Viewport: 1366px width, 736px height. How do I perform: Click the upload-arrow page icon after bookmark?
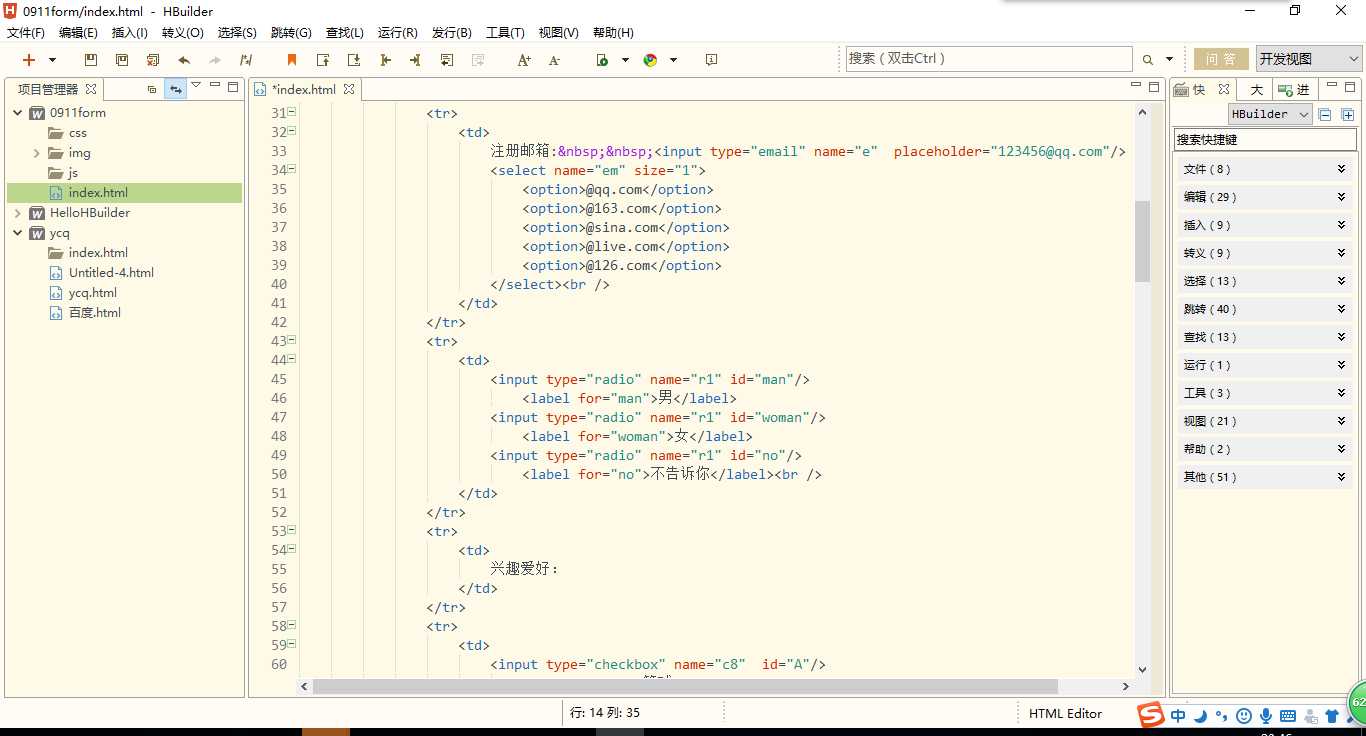323,60
